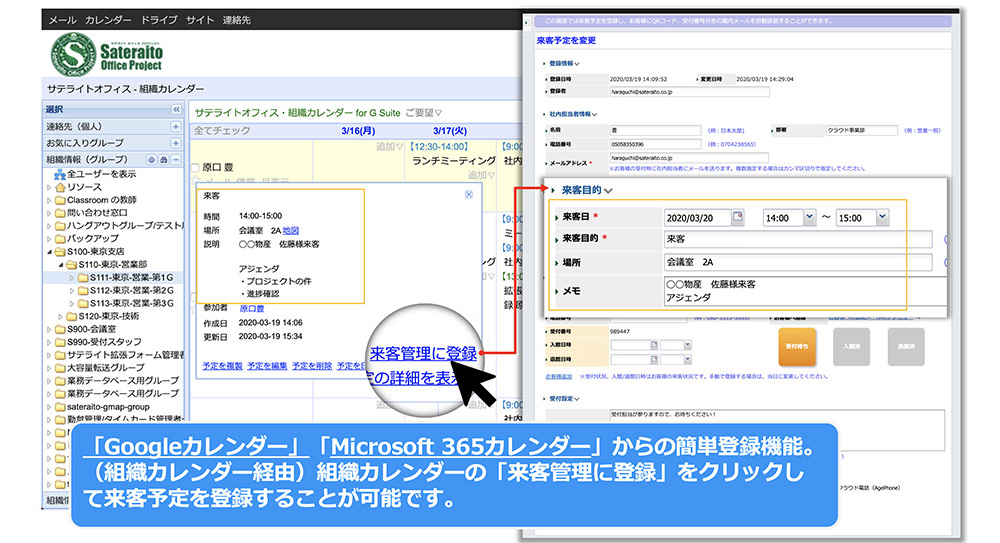Click the minus icon in 組織情報（グループ） header
Screen dimensions: 1000x543
176,160
